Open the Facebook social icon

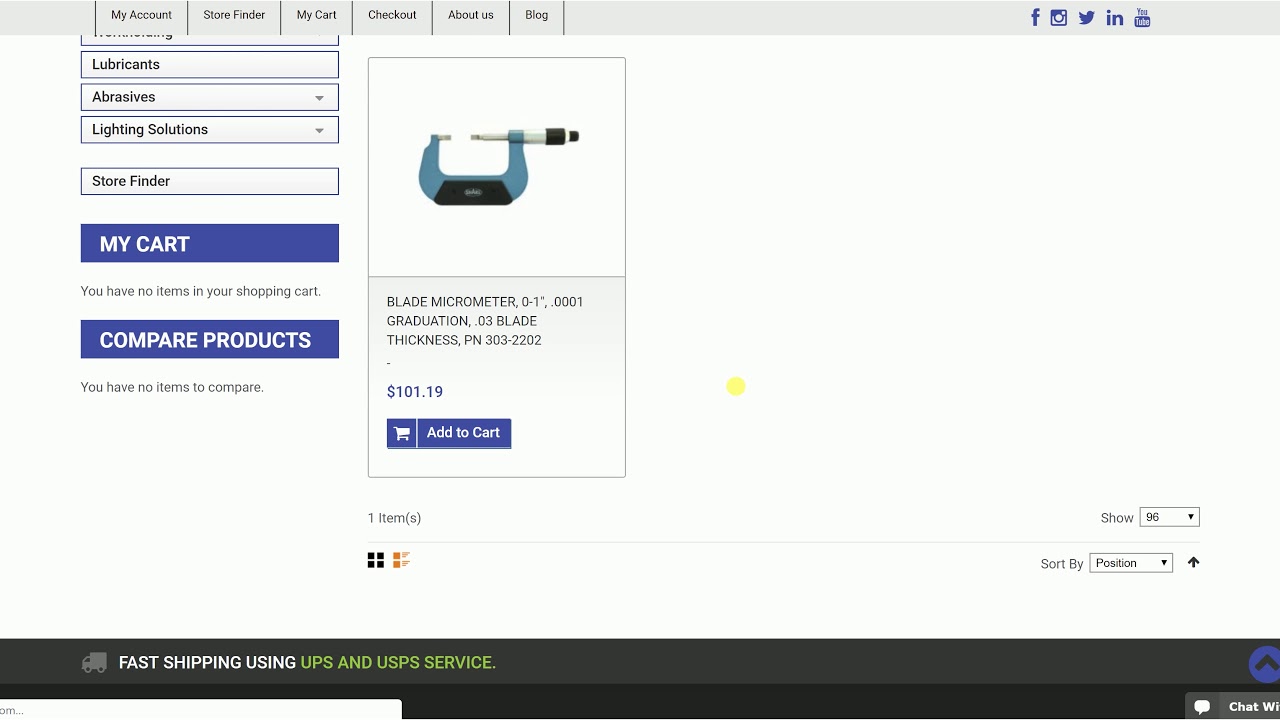(x=1035, y=17)
